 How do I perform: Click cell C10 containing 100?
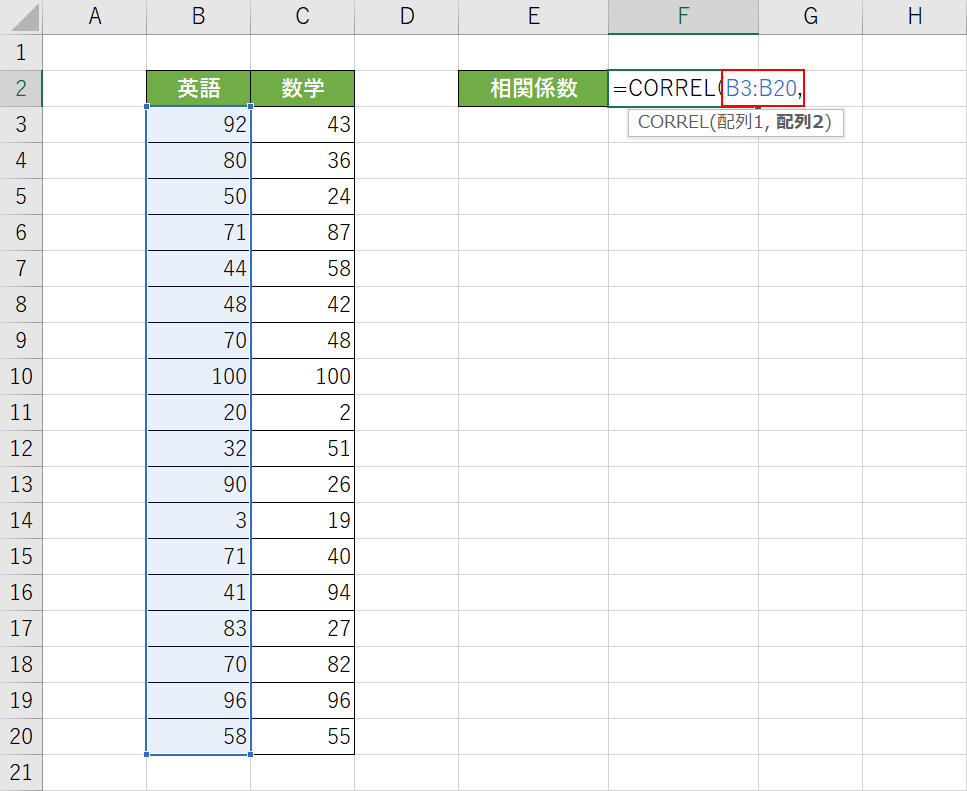302,377
